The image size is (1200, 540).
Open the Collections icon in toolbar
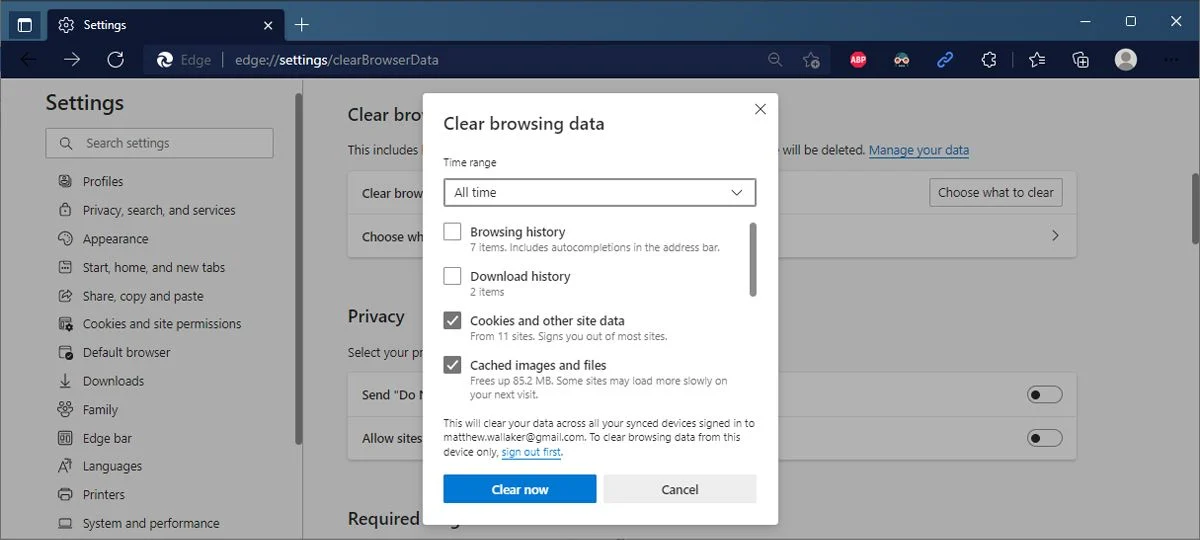[1081, 60]
